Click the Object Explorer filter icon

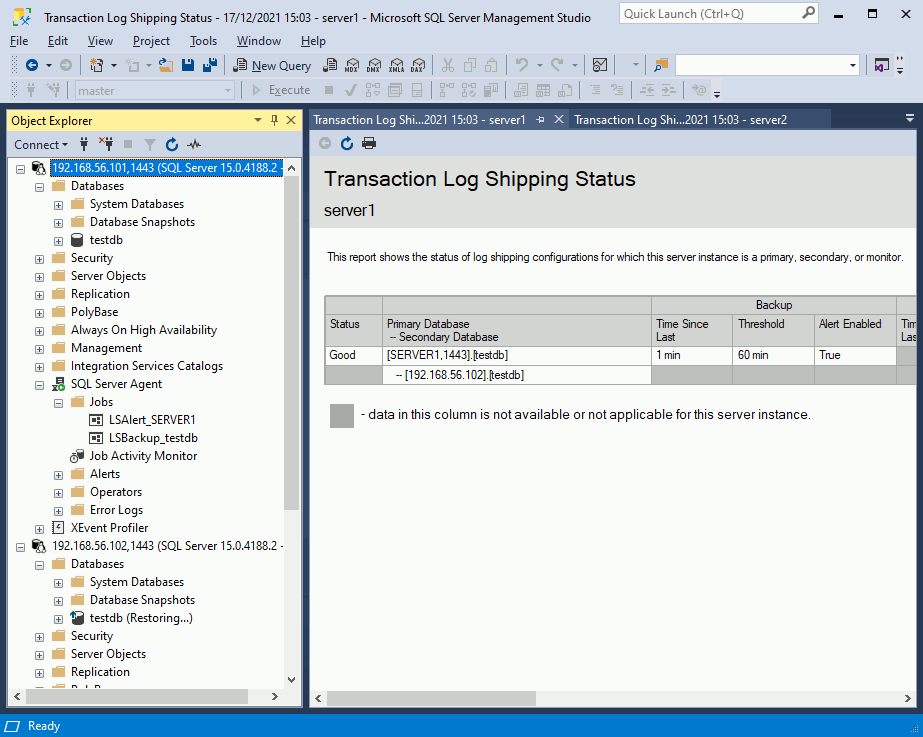(x=150, y=144)
